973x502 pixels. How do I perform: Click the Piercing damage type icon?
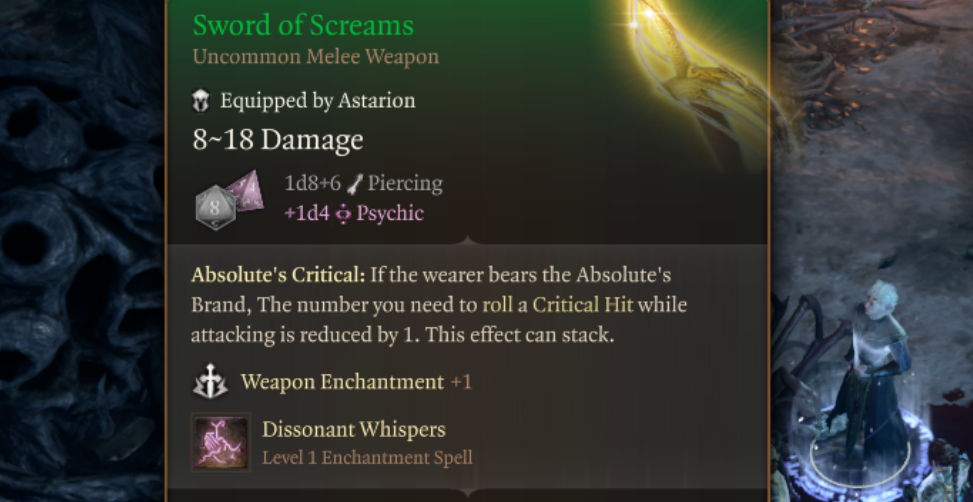(354, 184)
